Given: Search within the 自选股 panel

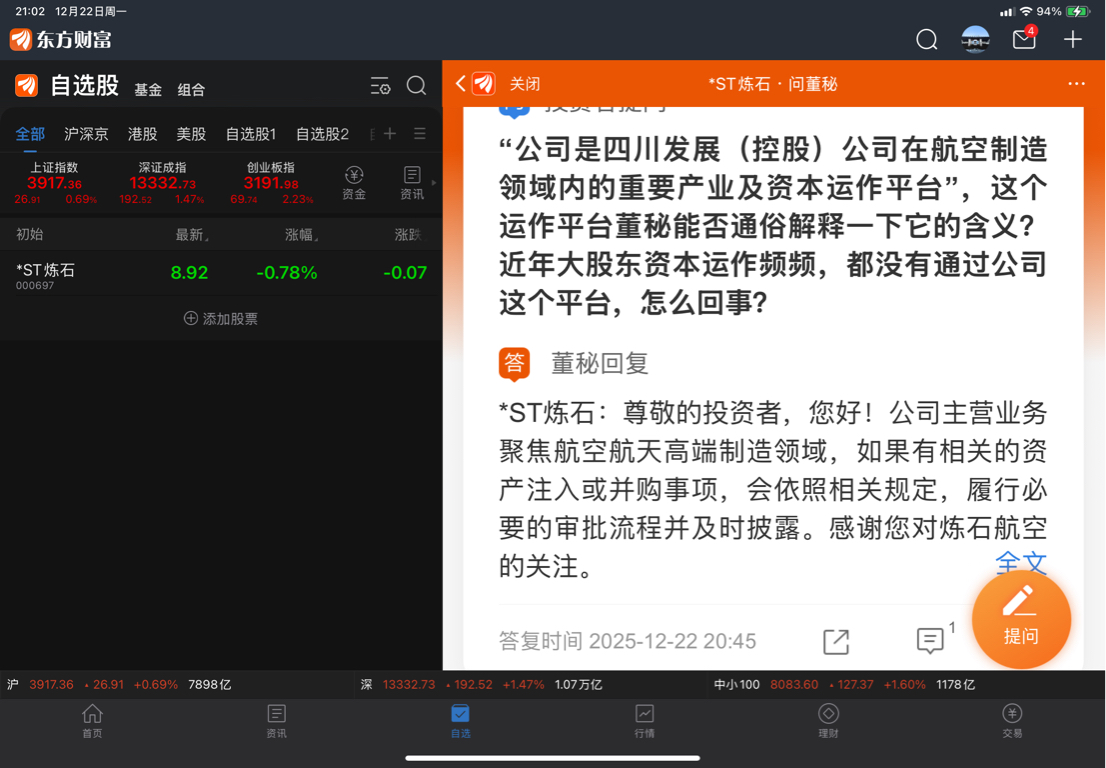Looking at the screenshot, I should 416,86.
